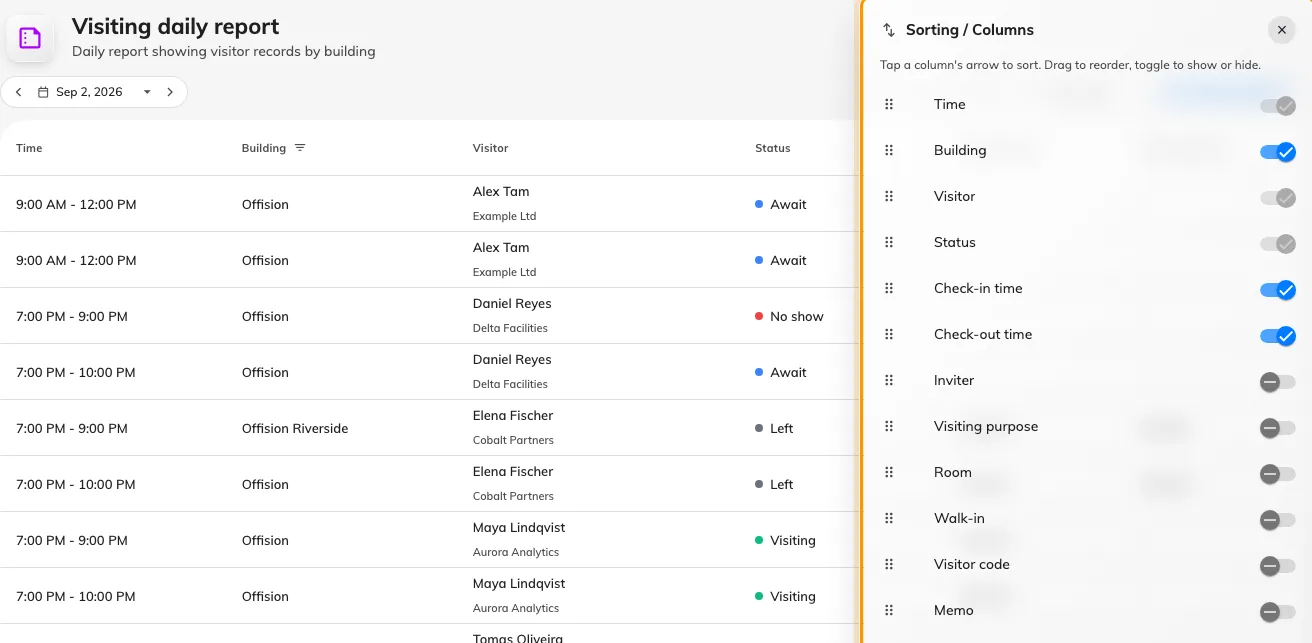Viewport: 1312px width, 643px height.
Task: Enable the Visiting purpose column toggle
Action: click(1278, 427)
